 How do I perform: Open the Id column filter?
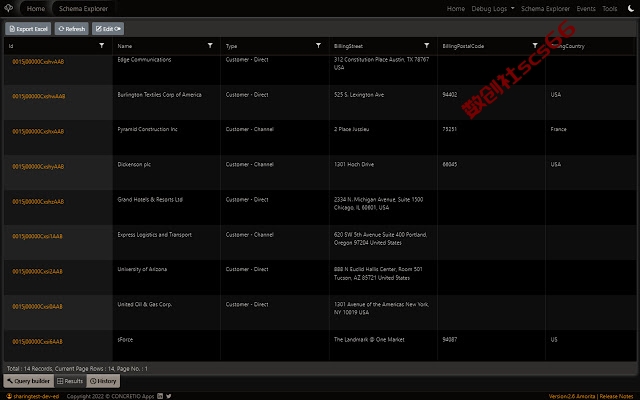coord(102,46)
